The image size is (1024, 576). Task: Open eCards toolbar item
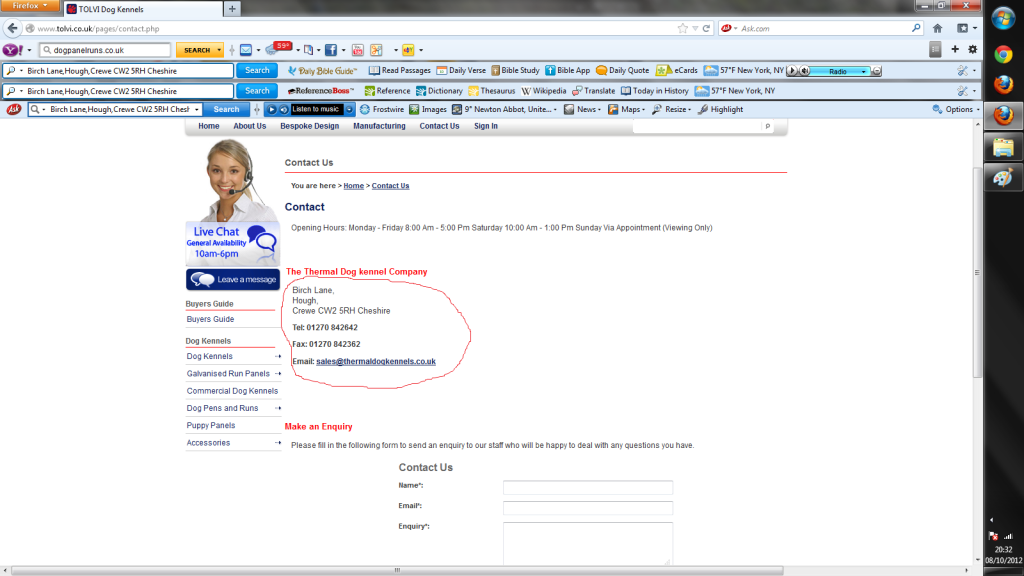coord(677,71)
